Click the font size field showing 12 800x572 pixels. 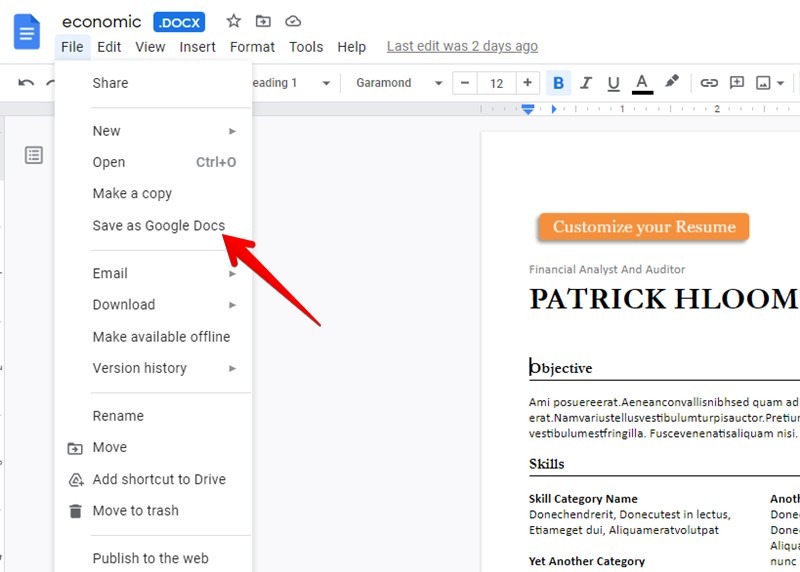(x=496, y=83)
